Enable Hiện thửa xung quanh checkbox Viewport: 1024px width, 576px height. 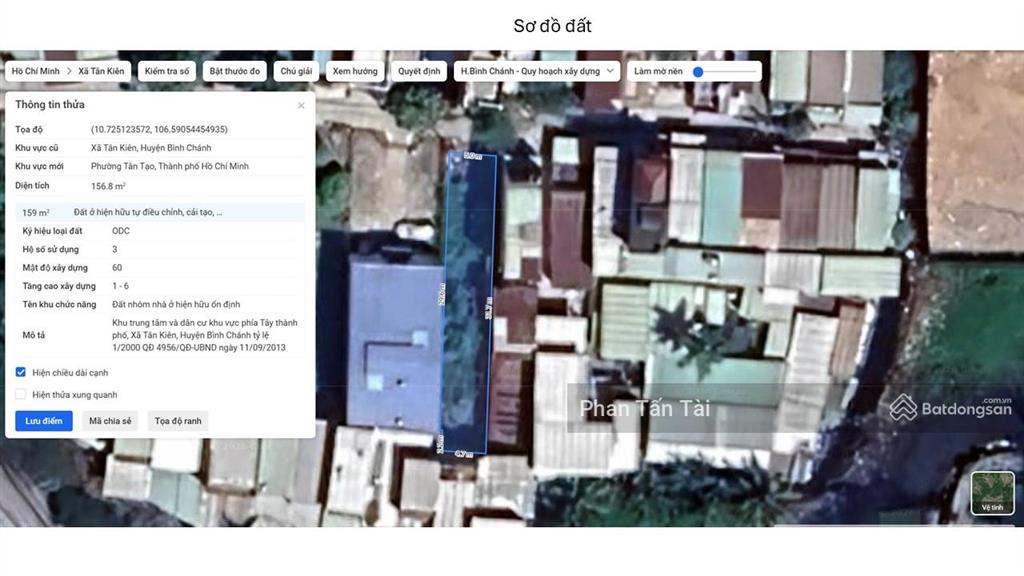(x=21, y=394)
